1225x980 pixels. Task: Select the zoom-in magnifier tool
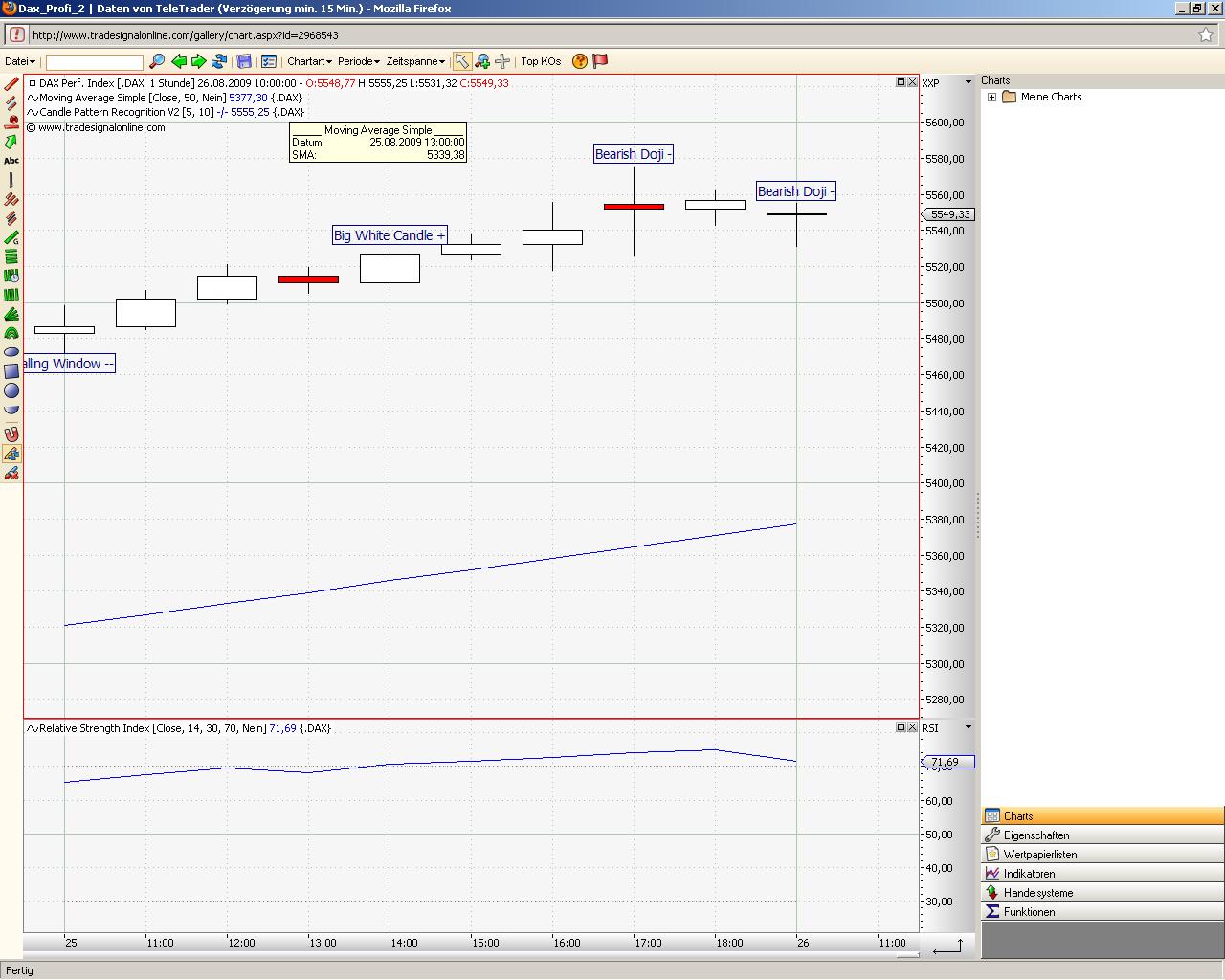[482, 61]
